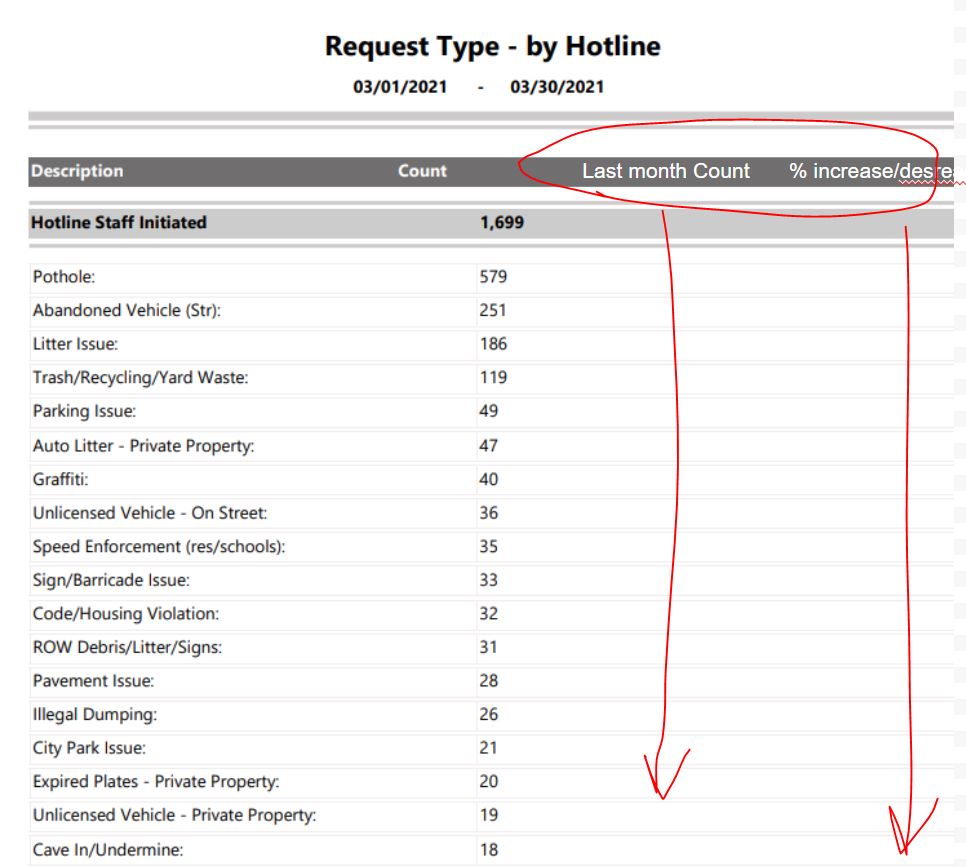
Task: Select the start date 03/01/2021
Action: (x=400, y=87)
